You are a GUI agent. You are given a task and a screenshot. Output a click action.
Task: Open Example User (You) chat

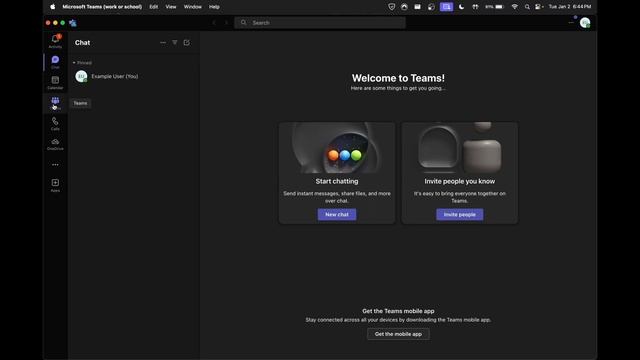pyautogui.click(x=133, y=76)
